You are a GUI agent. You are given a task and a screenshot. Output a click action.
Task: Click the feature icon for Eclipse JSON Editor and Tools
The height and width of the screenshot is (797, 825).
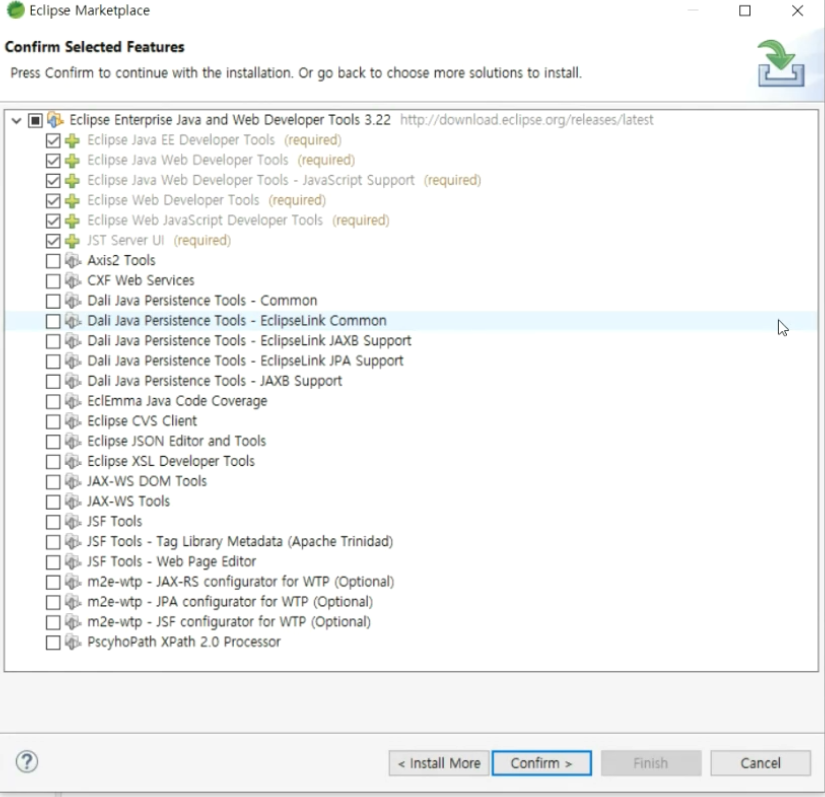pos(73,441)
